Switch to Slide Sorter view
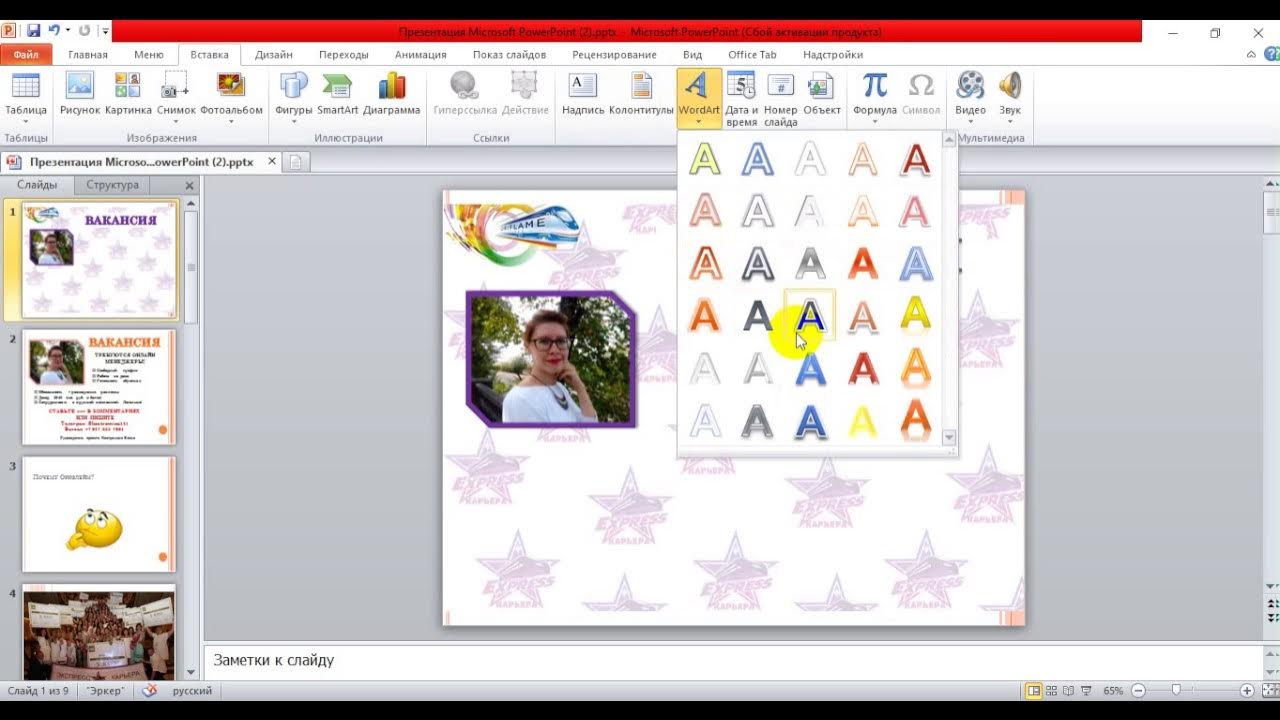This screenshot has width=1280, height=720. point(1052,691)
